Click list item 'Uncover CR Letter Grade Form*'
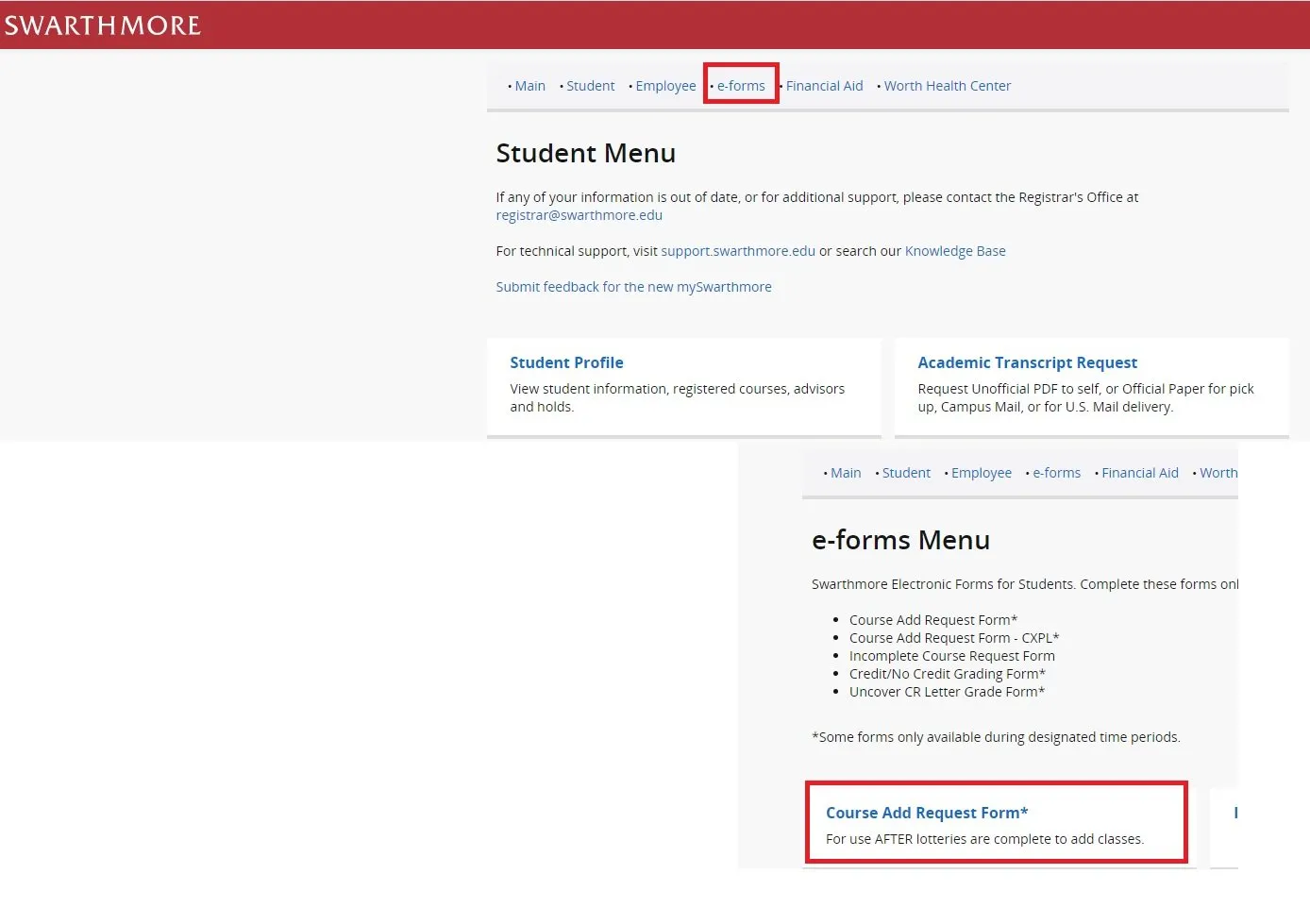 947,692
